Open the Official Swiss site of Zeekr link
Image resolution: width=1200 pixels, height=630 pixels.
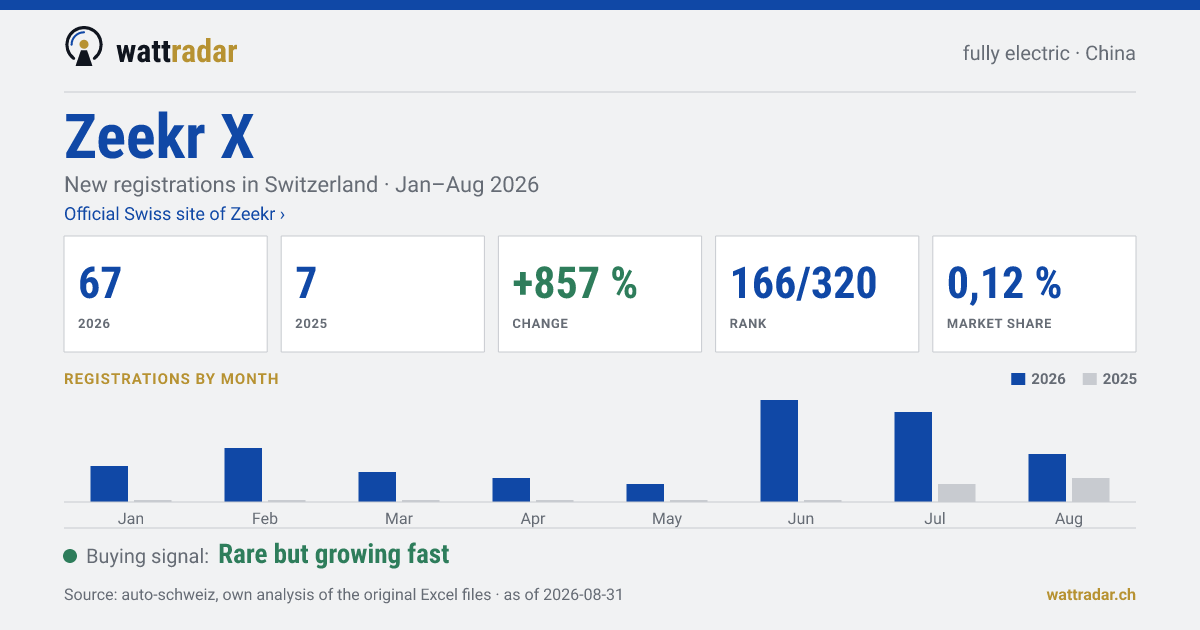coord(174,214)
